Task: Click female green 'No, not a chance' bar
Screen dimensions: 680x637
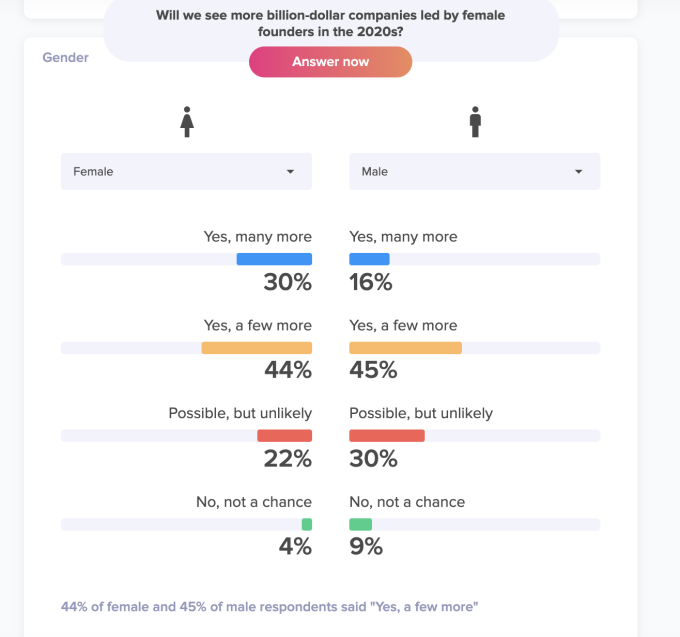Action: pos(307,524)
